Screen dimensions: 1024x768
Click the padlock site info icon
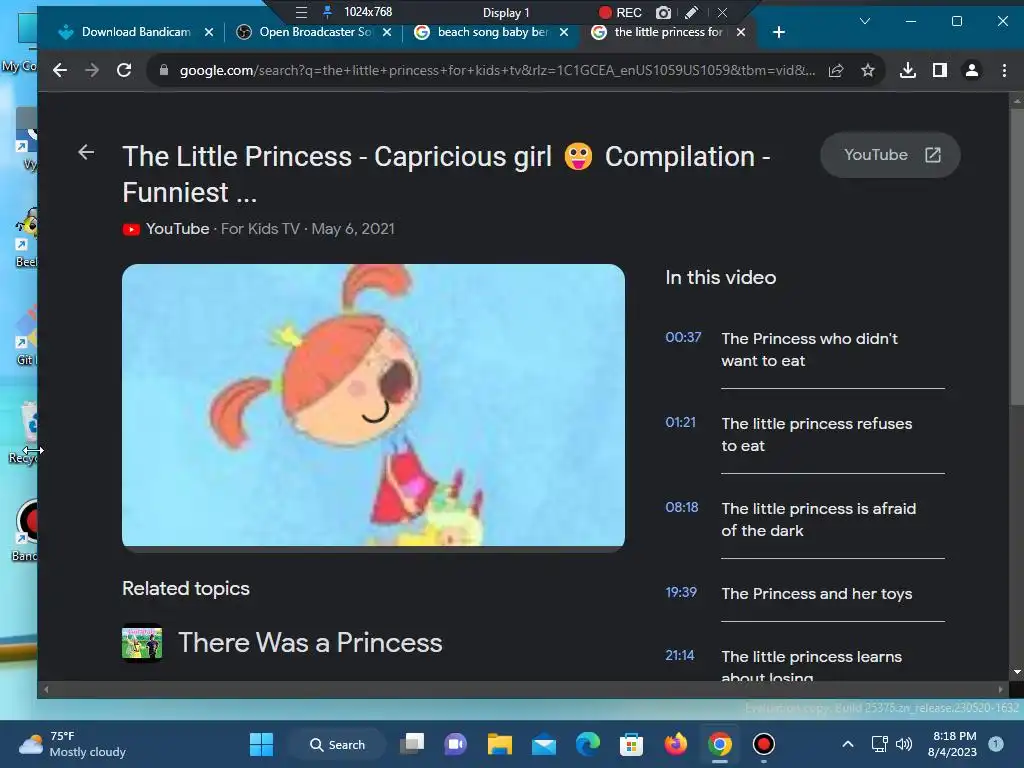[x=164, y=71]
